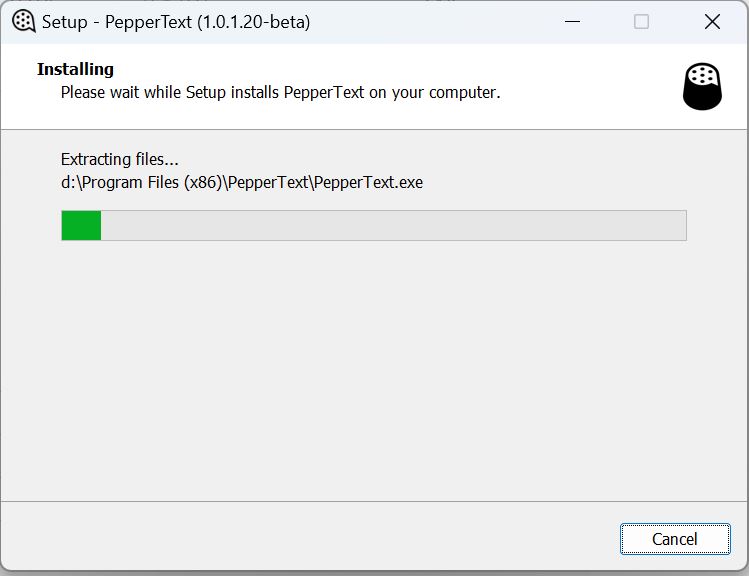Click "Program Files (x86)" in the extraction path

coord(156,183)
